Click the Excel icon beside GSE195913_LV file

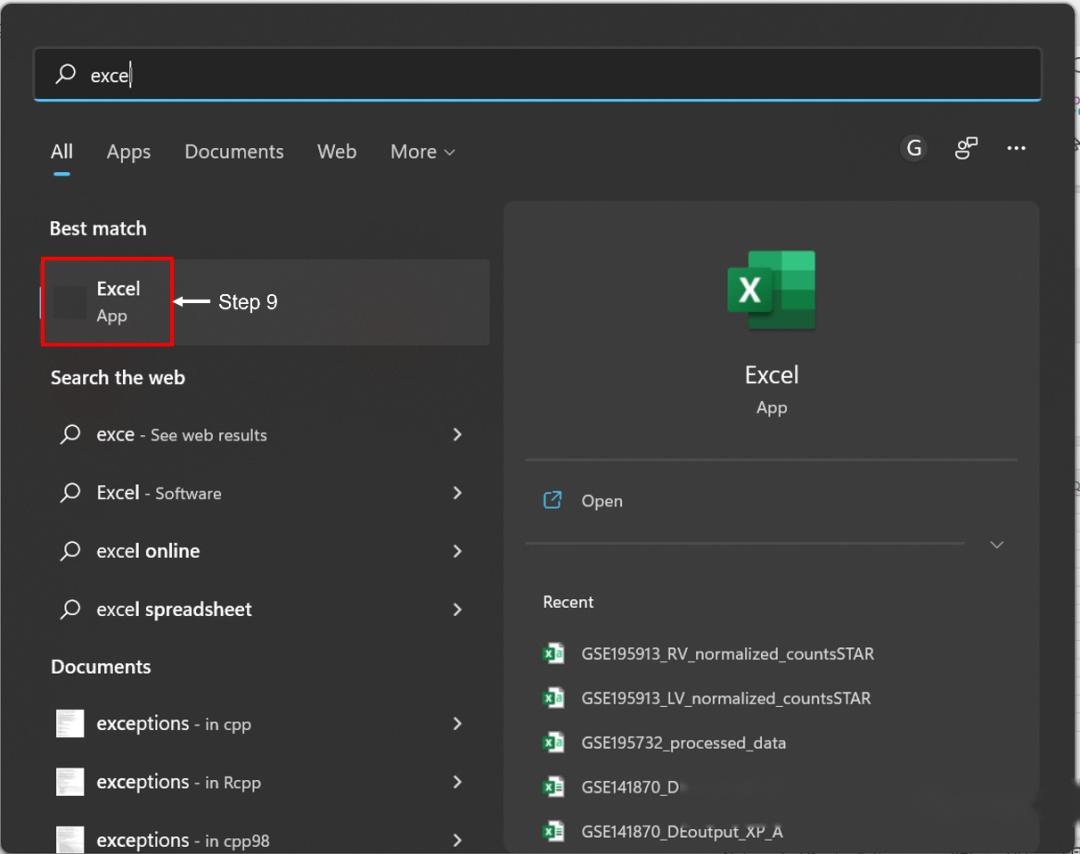(x=555, y=698)
